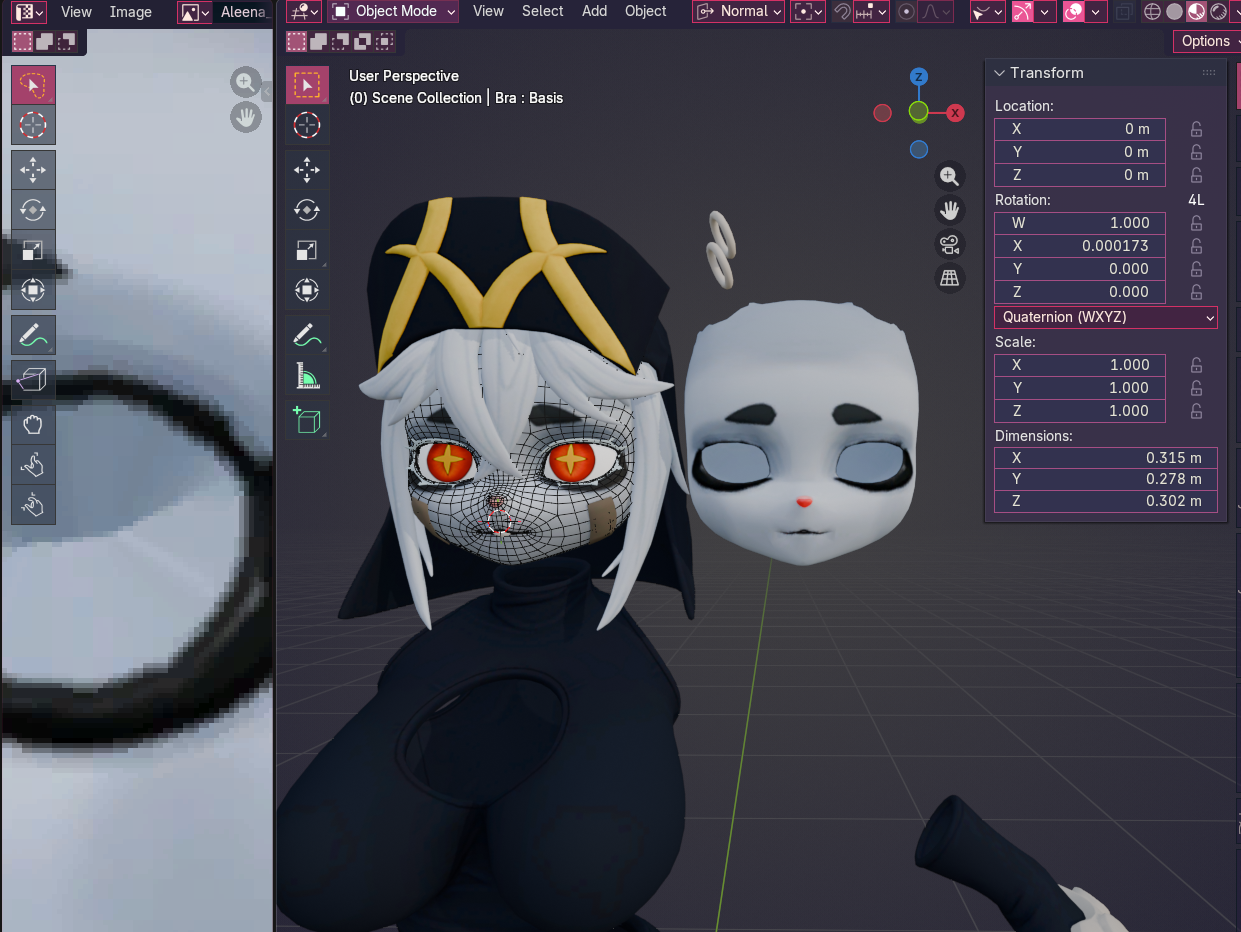This screenshot has height=932, width=1241.
Task: Toggle X-ray mode in the viewport header
Action: click(x=1124, y=12)
